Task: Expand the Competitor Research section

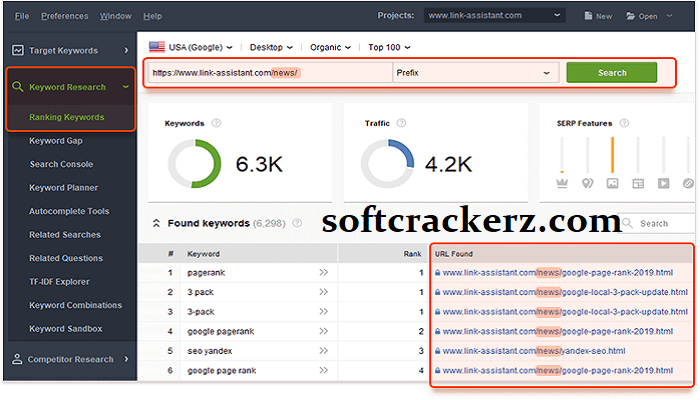Action: click(x=126, y=359)
